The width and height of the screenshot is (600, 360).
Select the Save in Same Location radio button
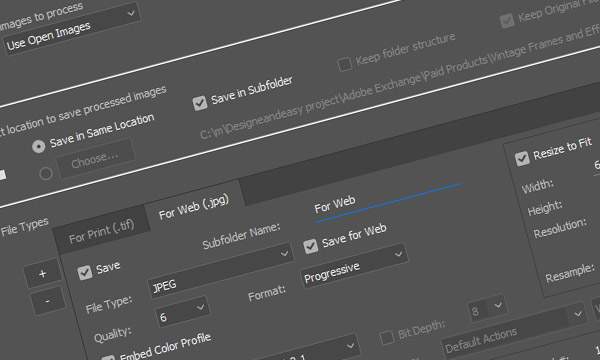tap(39, 146)
